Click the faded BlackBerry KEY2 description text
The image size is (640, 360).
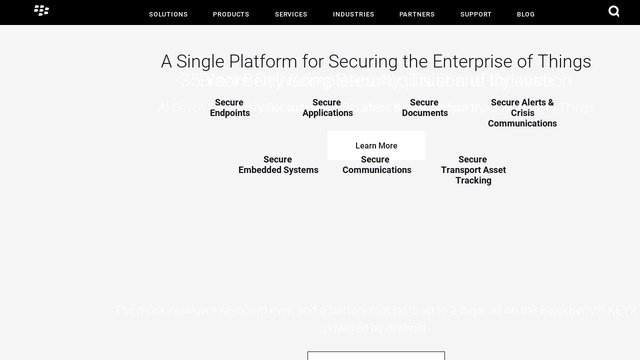(376, 319)
